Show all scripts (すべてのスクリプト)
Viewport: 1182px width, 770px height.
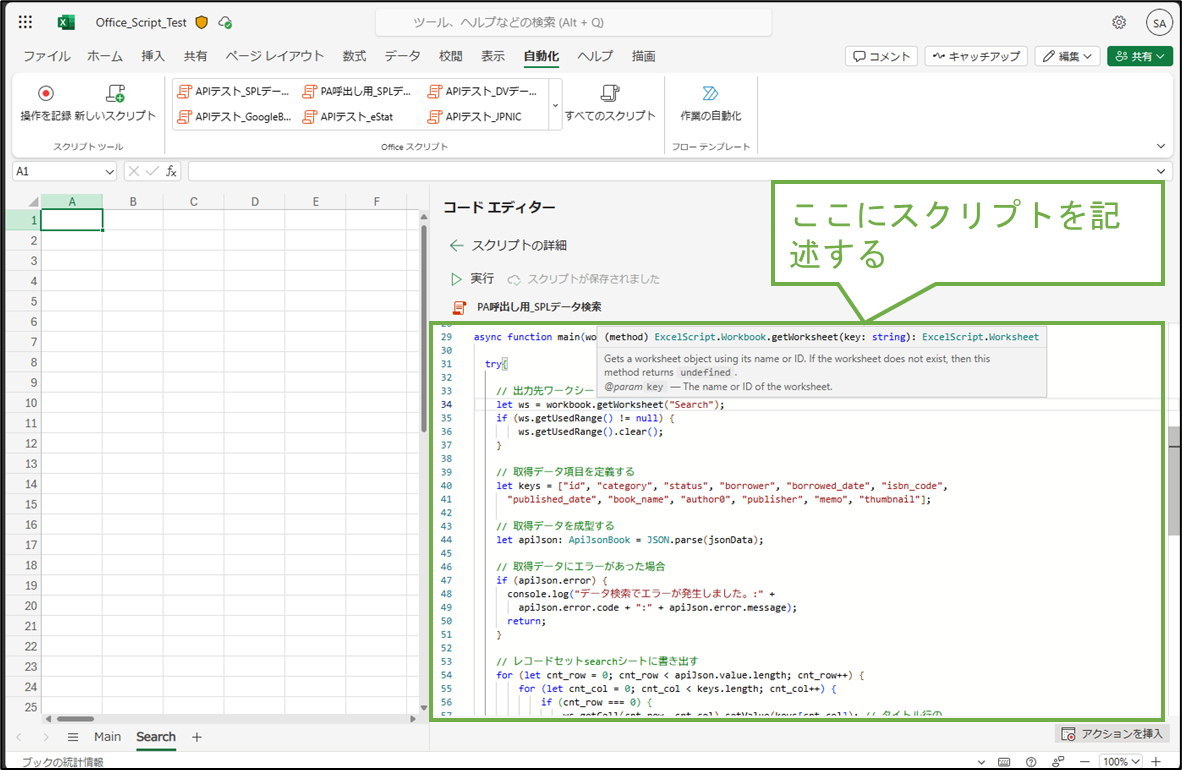coord(610,103)
